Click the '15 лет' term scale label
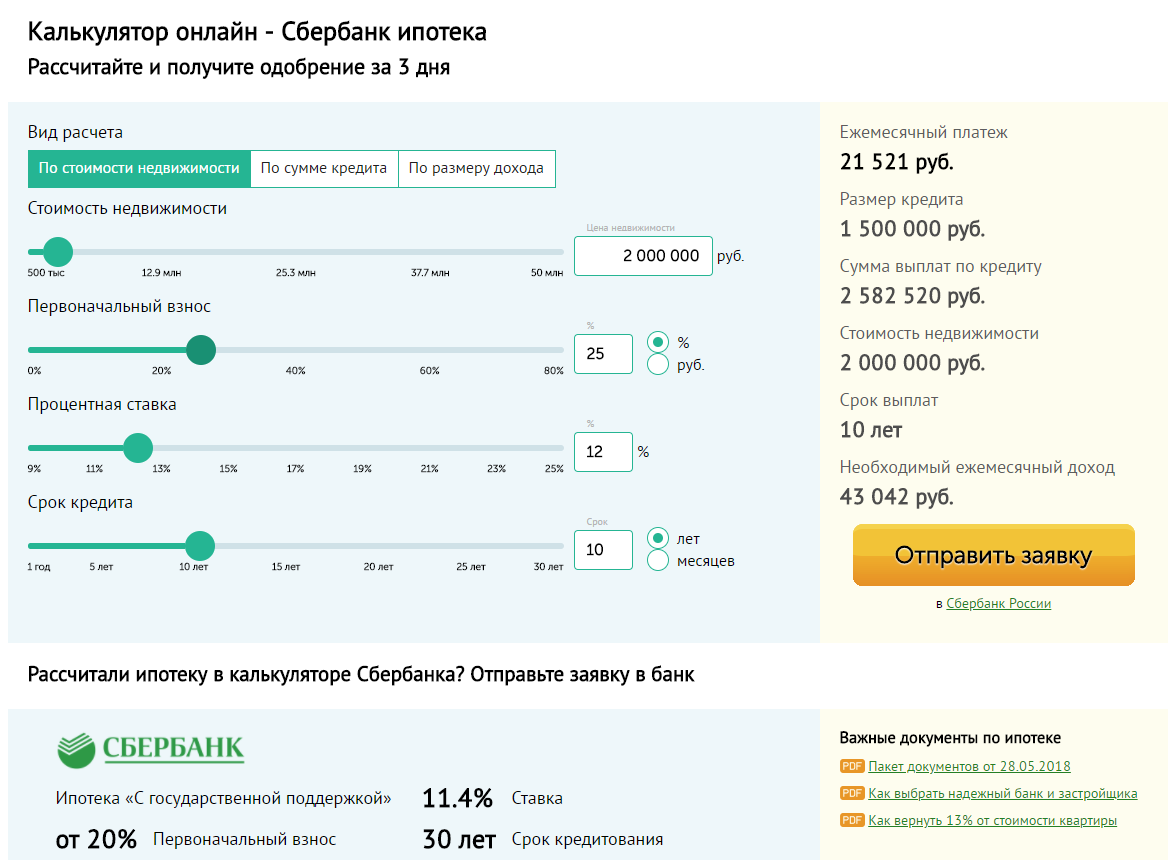The height and width of the screenshot is (860, 1174). (x=286, y=567)
